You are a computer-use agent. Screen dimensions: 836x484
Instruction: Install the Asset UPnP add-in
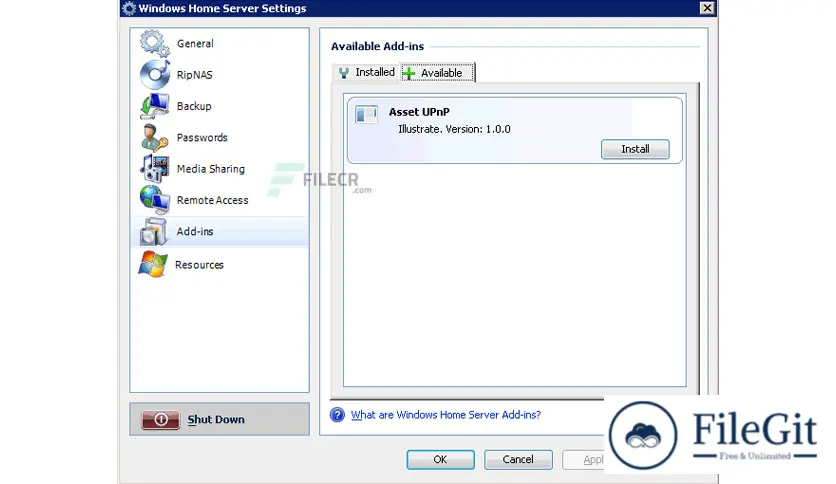point(635,149)
